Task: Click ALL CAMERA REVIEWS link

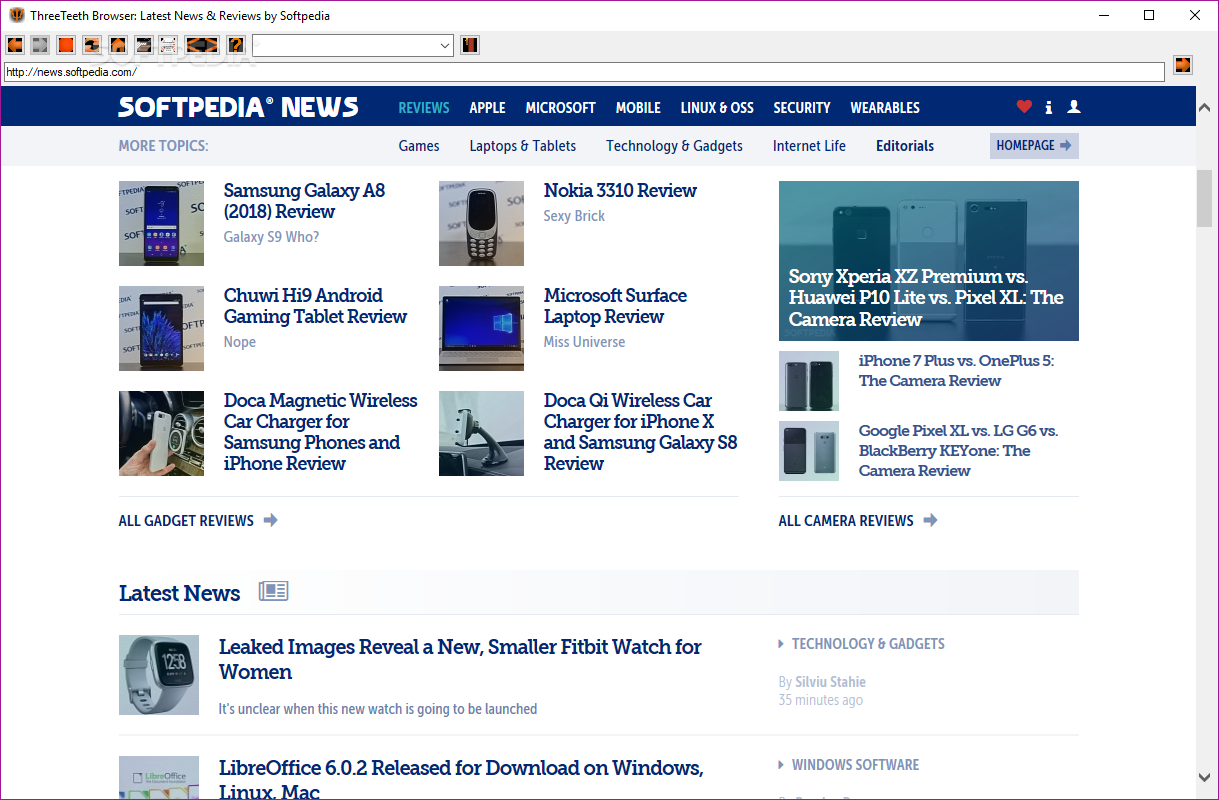Action: pyautogui.click(x=846, y=521)
